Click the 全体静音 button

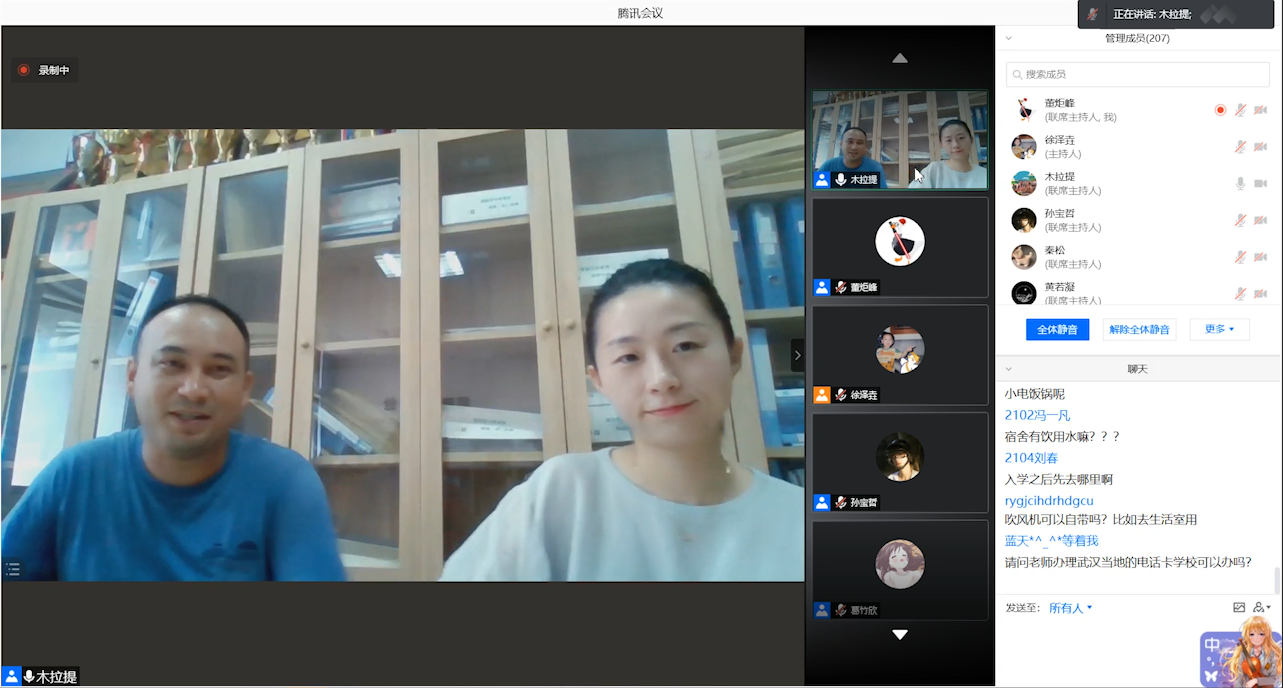pos(1057,329)
